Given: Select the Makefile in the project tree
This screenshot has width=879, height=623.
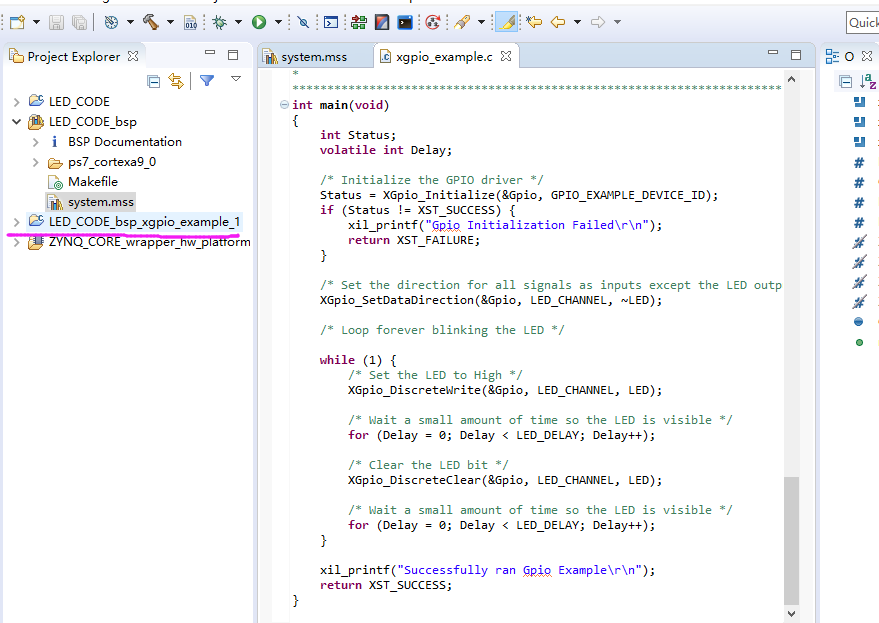Looking at the screenshot, I should coord(92,182).
